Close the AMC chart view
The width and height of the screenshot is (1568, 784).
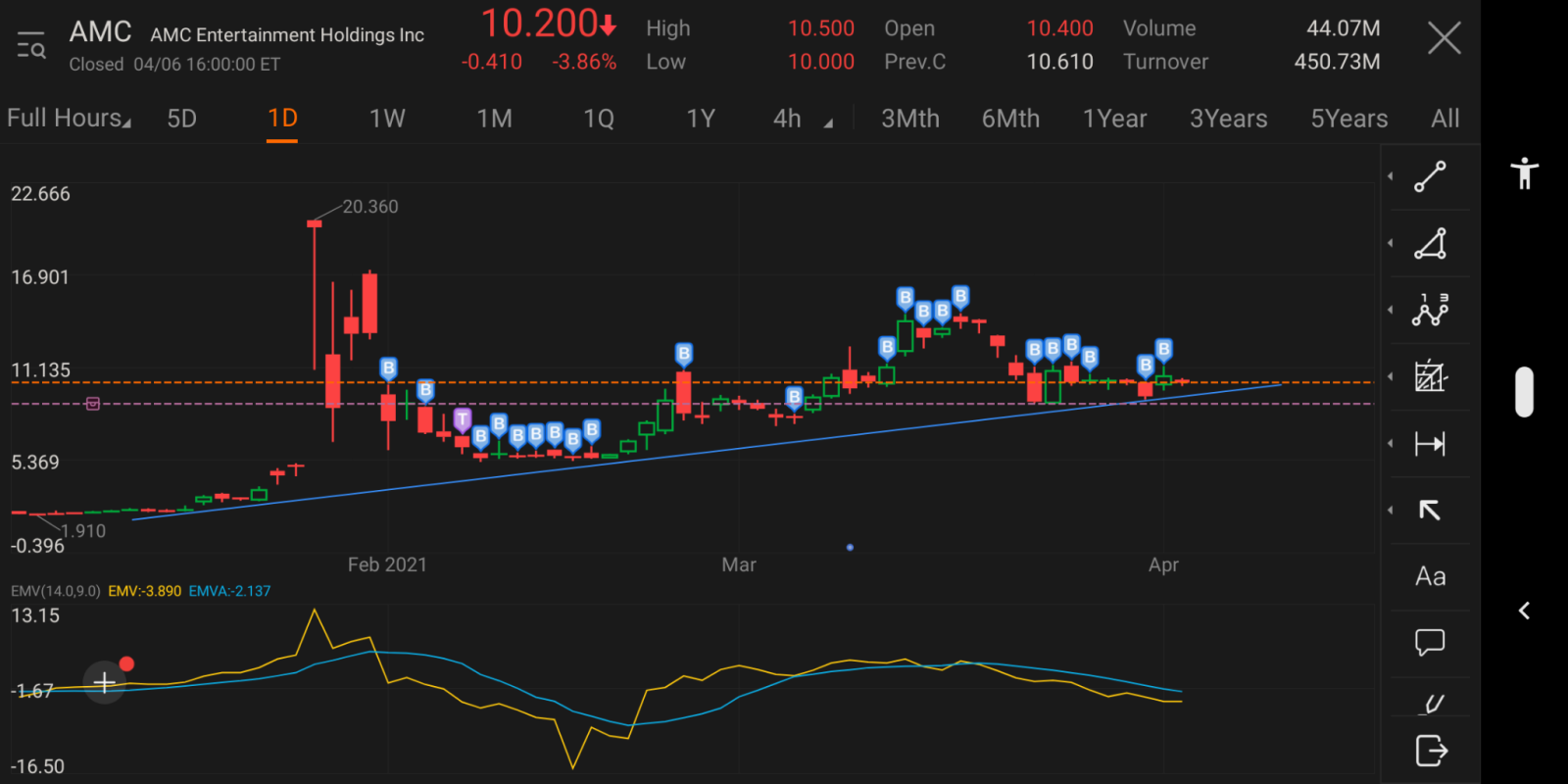pos(1444,39)
